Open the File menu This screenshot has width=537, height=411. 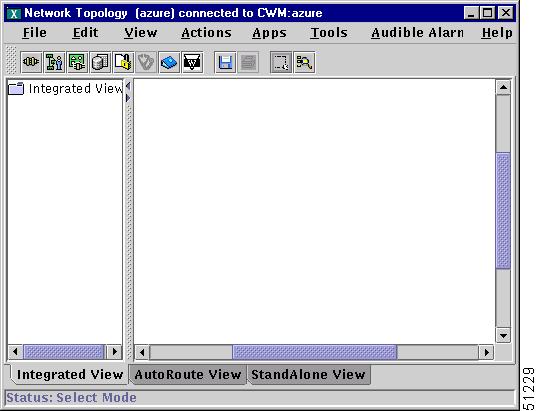point(35,33)
